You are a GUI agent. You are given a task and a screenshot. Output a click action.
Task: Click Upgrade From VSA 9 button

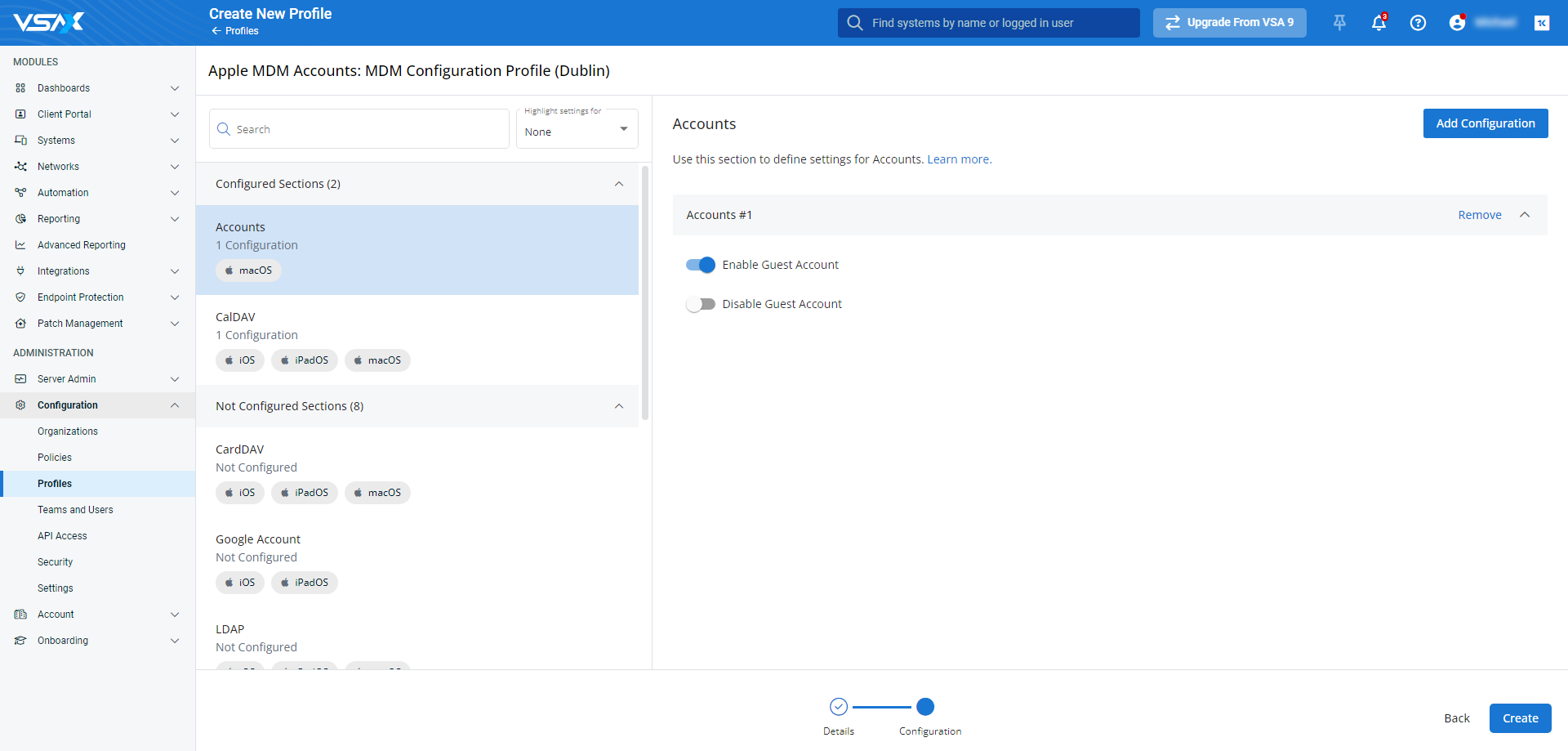point(1229,23)
